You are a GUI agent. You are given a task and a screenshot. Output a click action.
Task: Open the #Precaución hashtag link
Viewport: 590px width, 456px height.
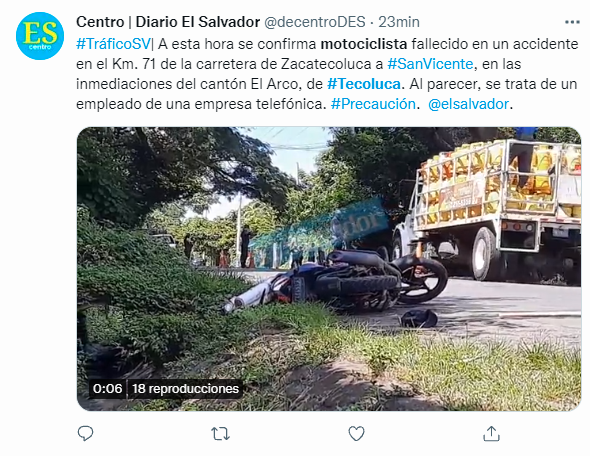coord(373,104)
